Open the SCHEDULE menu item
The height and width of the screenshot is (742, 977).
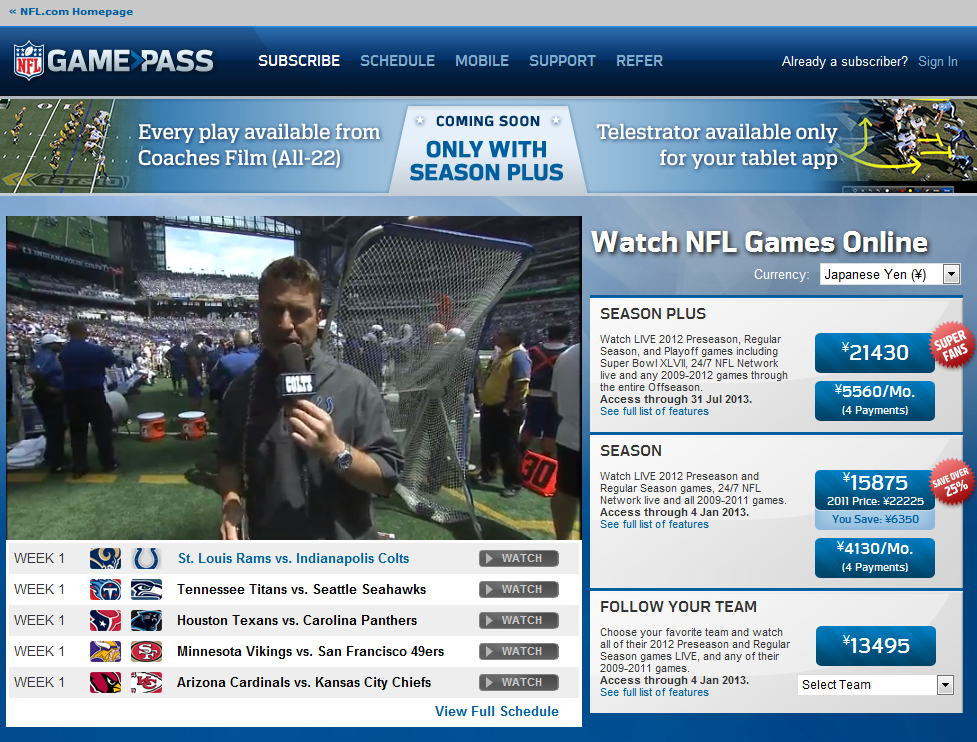(x=398, y=61)
